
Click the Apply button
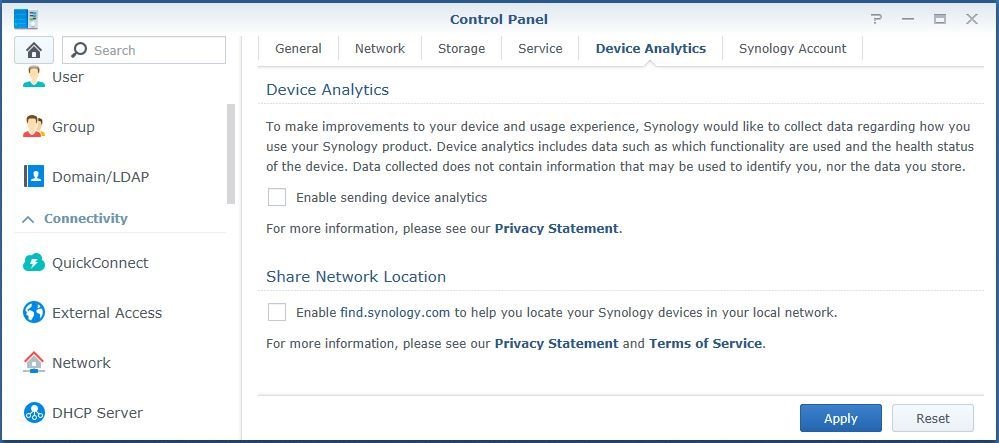(x=840, y=418)
